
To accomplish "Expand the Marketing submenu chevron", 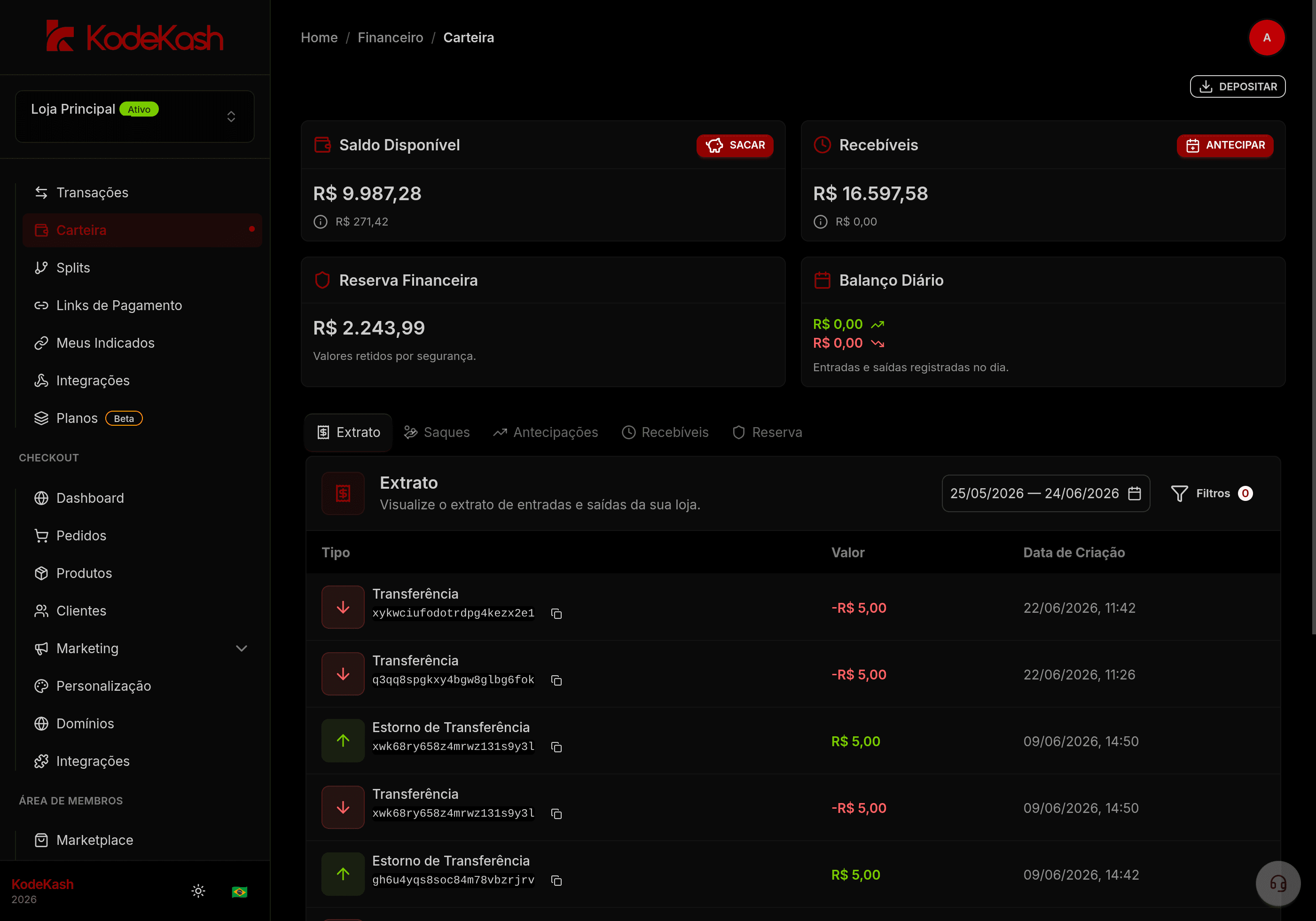I will point(241,648).
